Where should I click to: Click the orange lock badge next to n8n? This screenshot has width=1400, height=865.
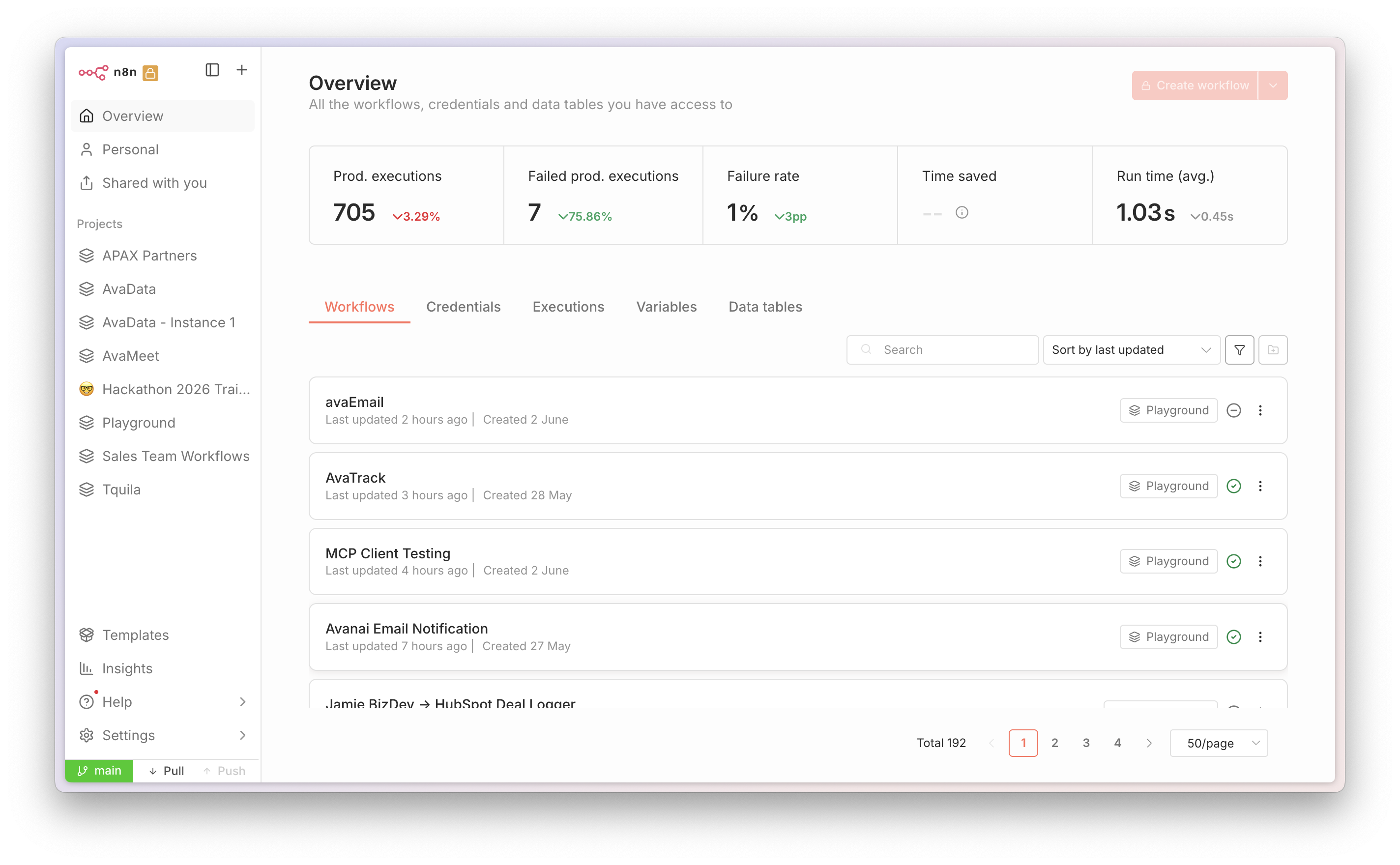click(x=150, y=73)
